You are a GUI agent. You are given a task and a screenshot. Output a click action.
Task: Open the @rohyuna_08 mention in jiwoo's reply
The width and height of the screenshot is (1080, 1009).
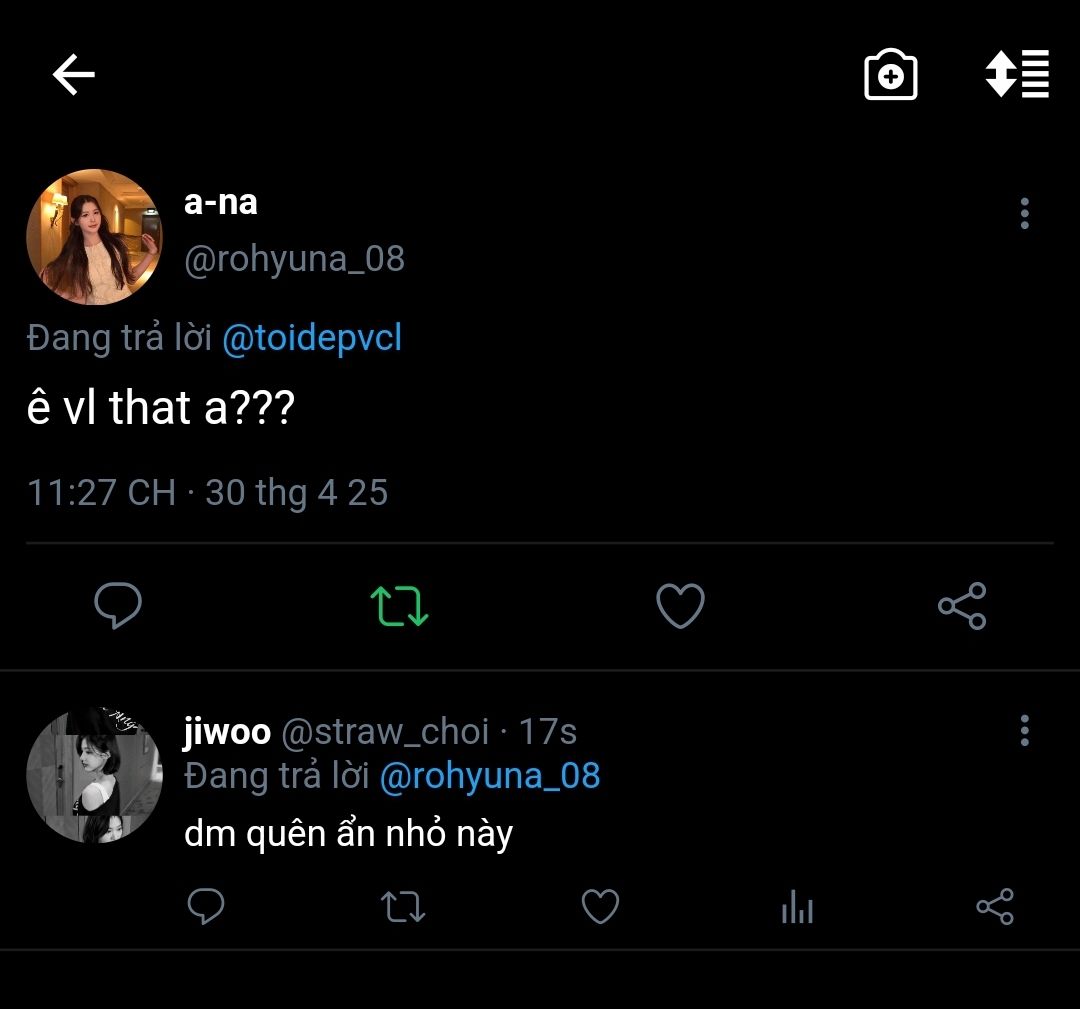[490, 776]
